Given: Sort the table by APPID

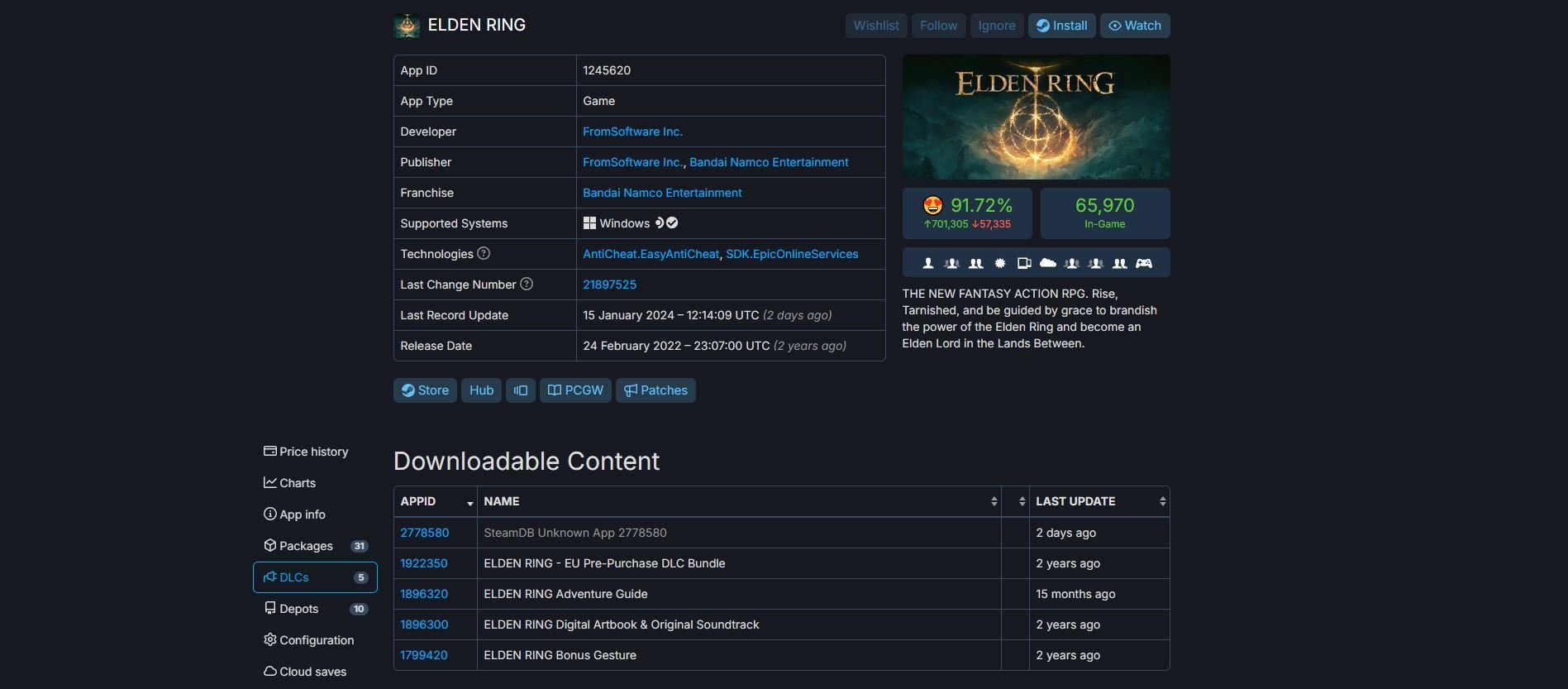Looking at the screenshot, I should click(435, 501).
